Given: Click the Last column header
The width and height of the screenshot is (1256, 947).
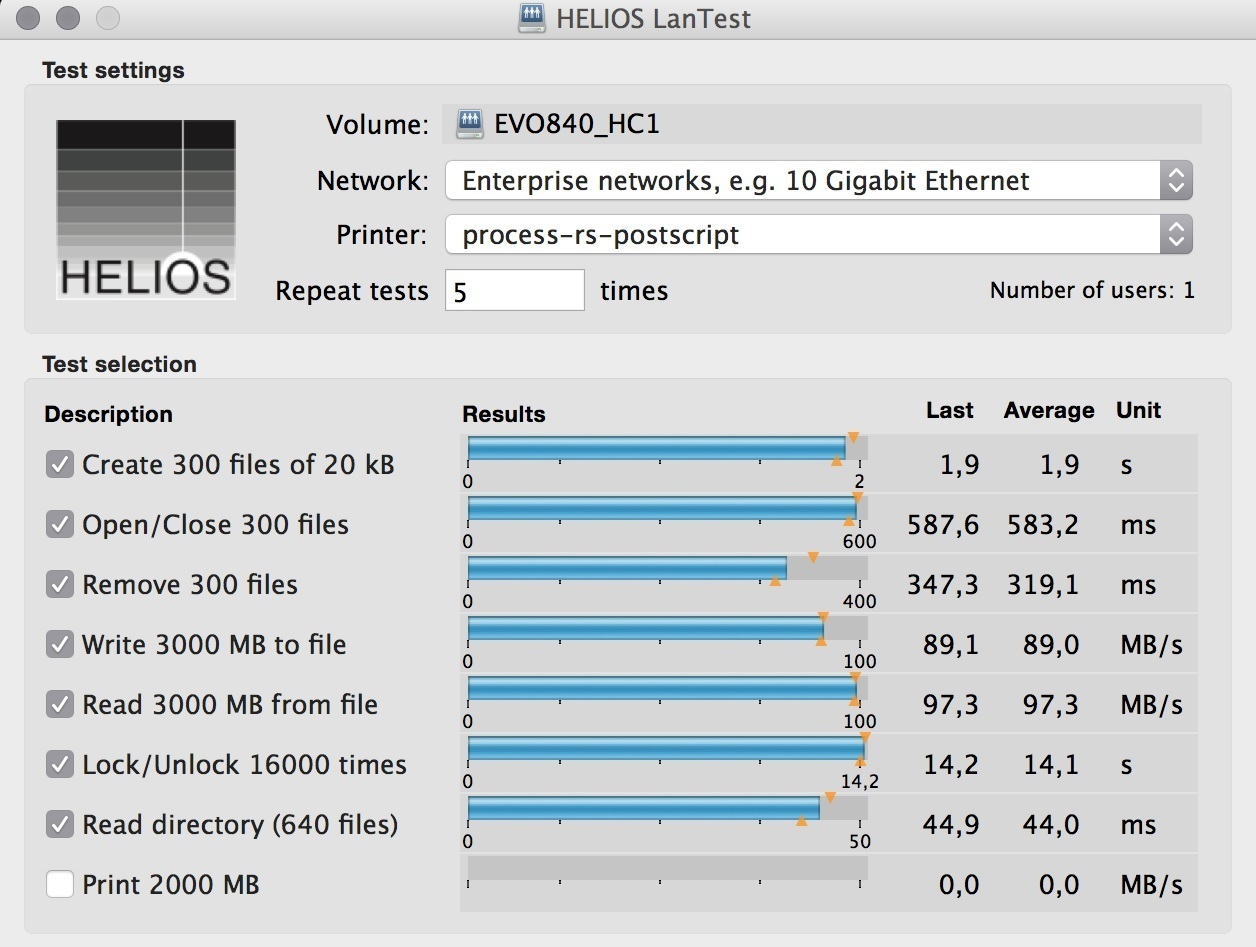Looking at the screenshot, I should tap(950, 410).
